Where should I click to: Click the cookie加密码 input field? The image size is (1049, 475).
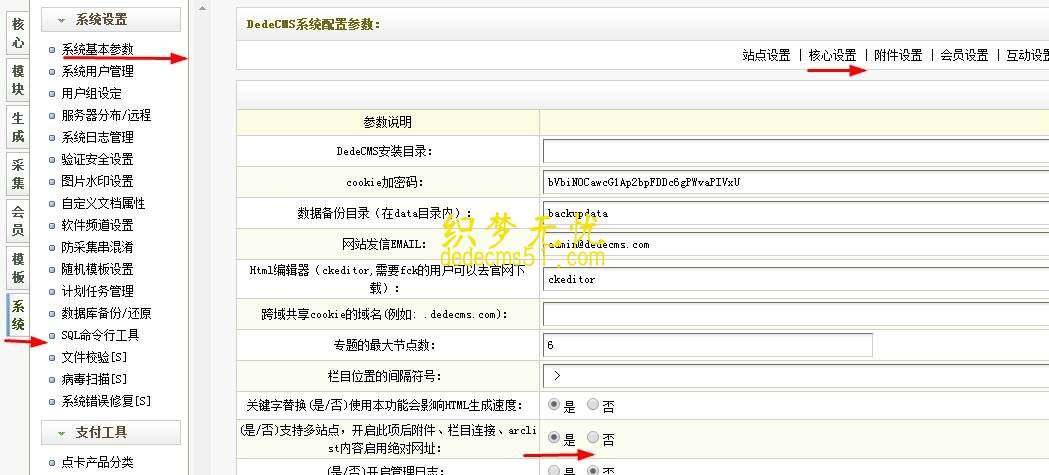(x=795, y=182)
